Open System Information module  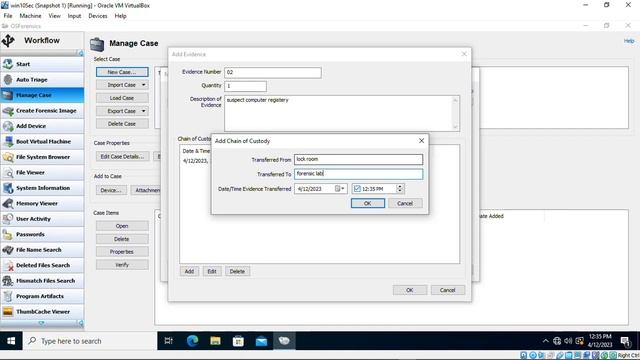coord(42,188)
